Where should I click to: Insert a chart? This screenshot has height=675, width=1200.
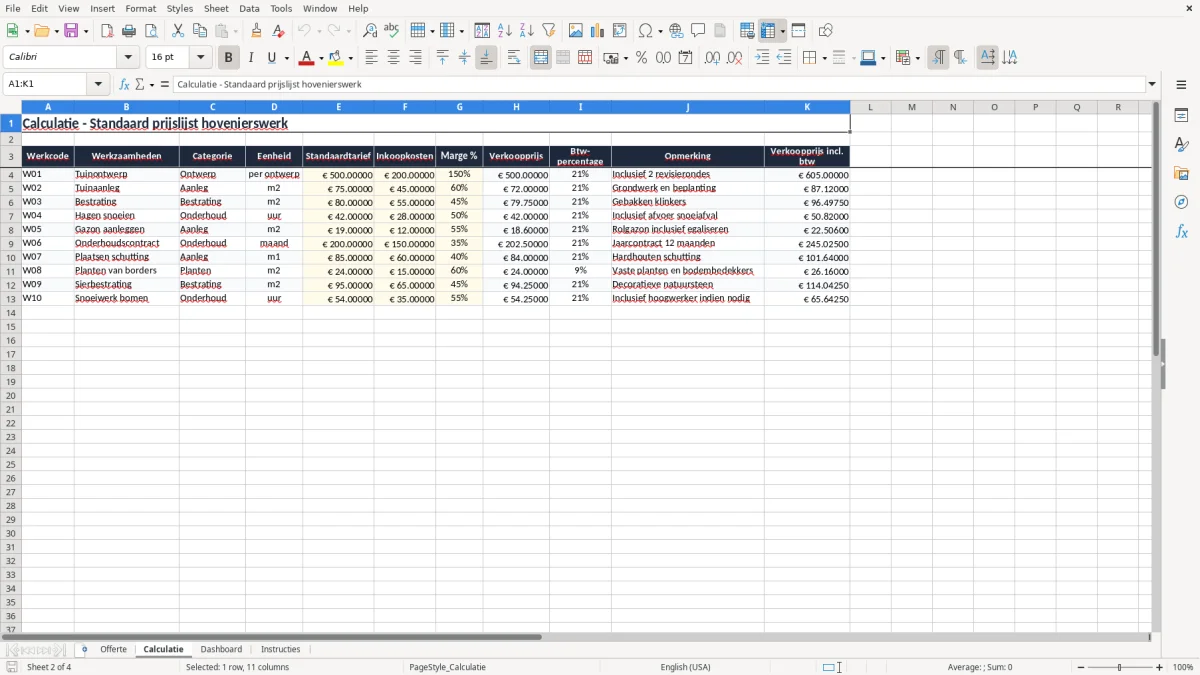(598, 31)
